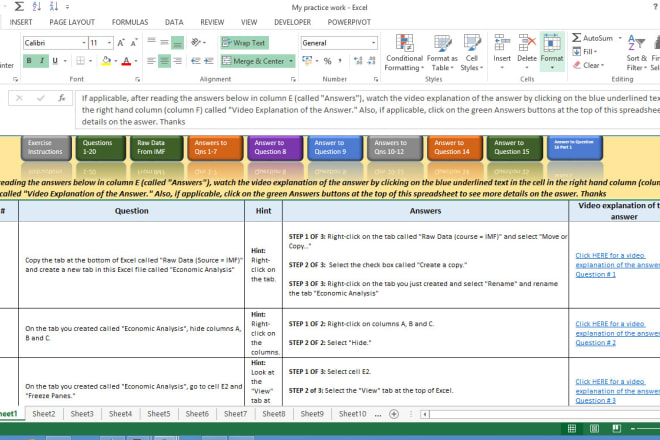The width and height of the screenshot is (660, 440).
Task: Open the Clear menu
Action: click(588, 65)
